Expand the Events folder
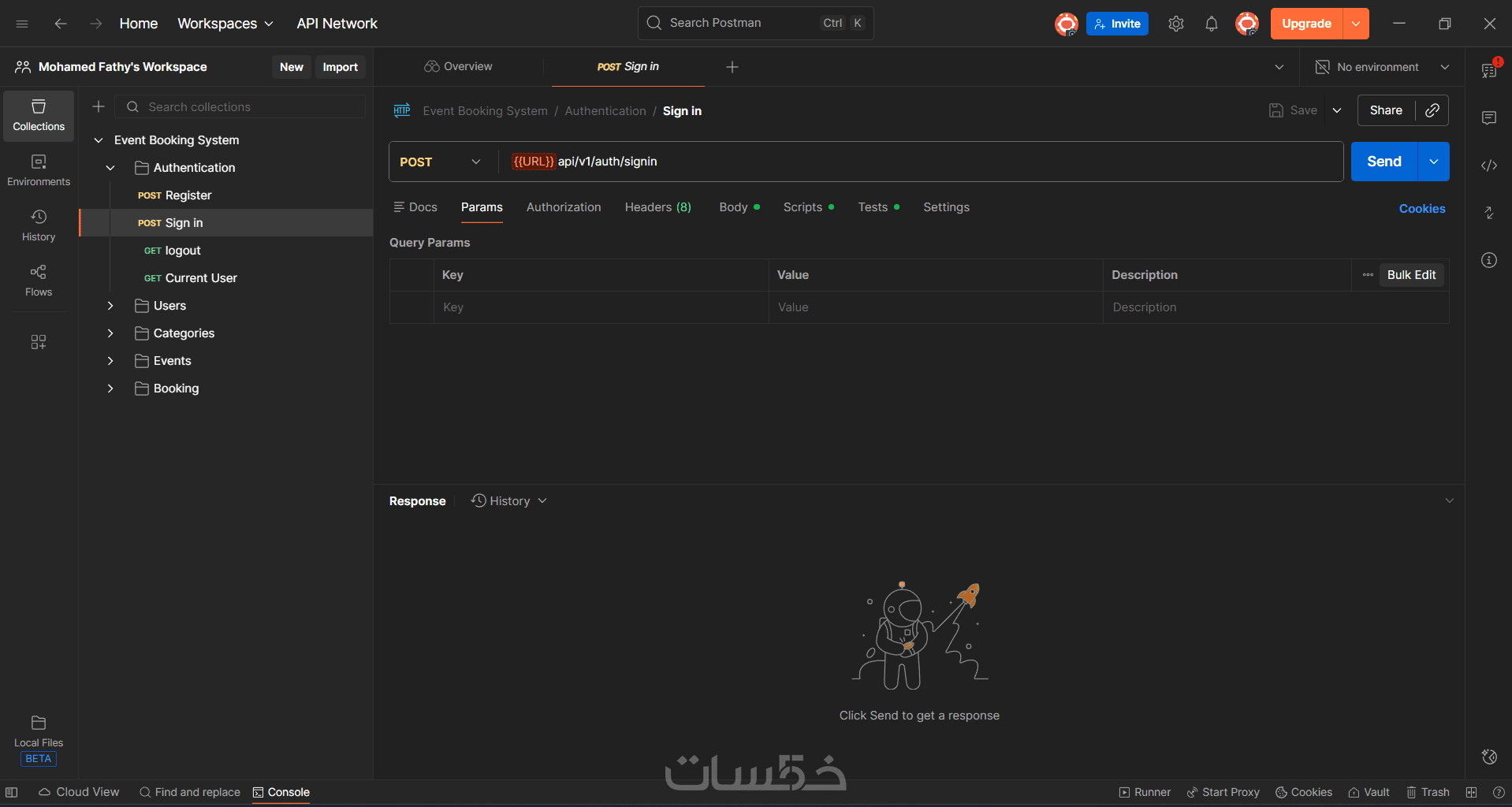 tap(110, 361)
